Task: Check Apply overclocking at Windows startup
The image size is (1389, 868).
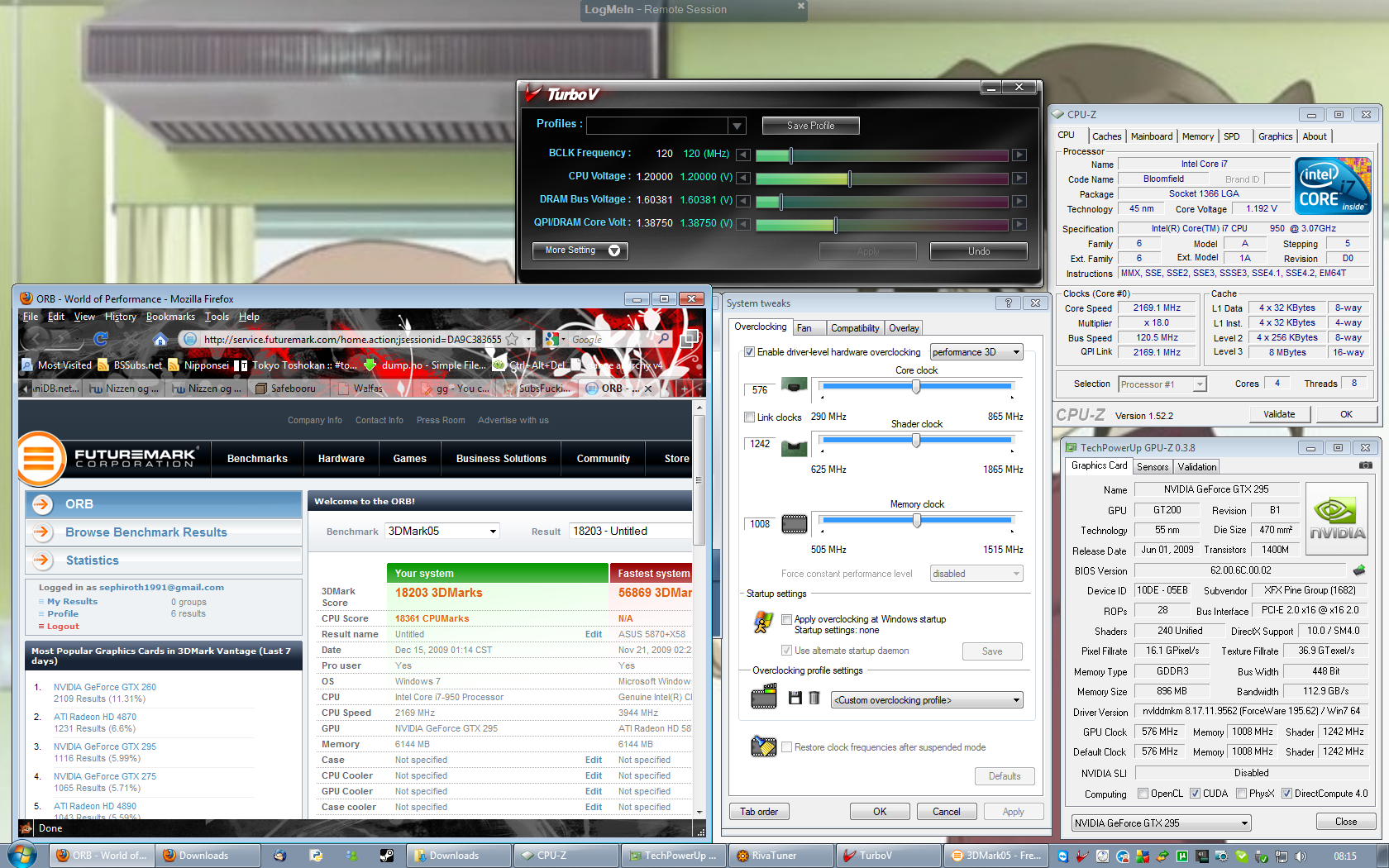Action: [786, 619]
